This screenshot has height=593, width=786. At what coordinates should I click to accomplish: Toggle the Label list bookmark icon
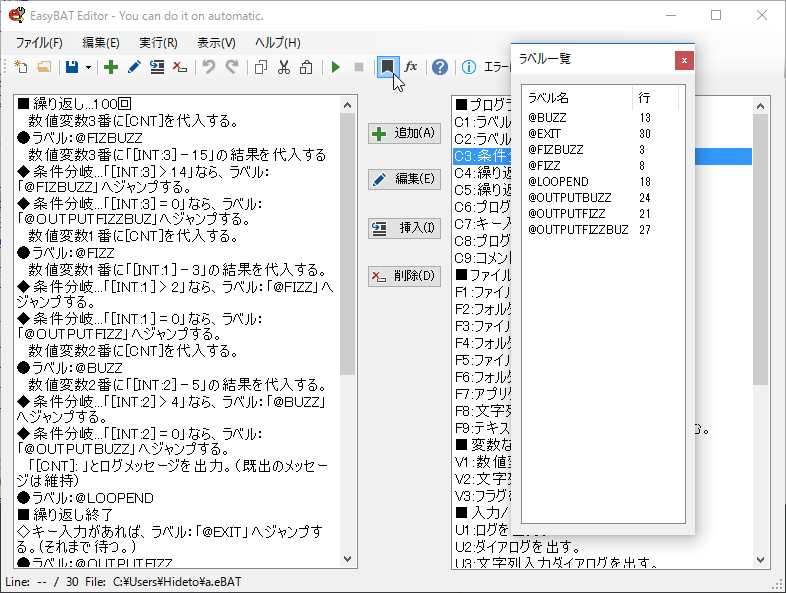387,67
